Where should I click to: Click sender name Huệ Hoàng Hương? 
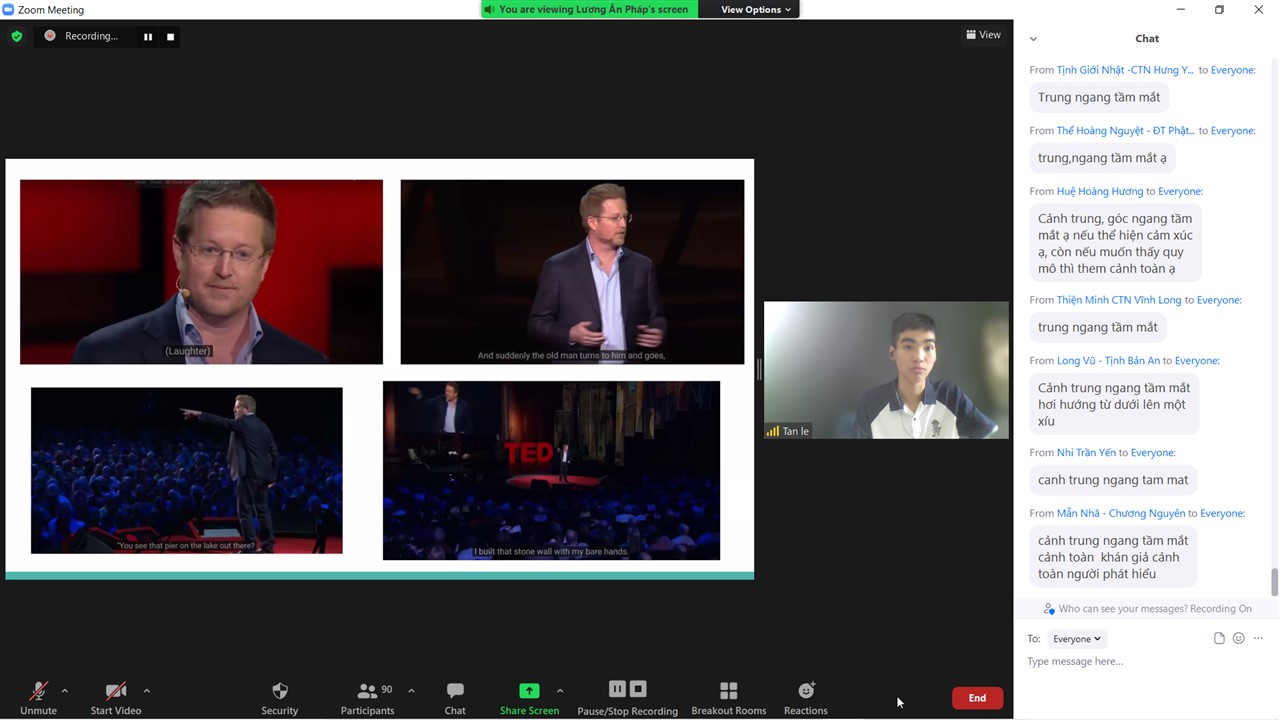click(1100, 191)
